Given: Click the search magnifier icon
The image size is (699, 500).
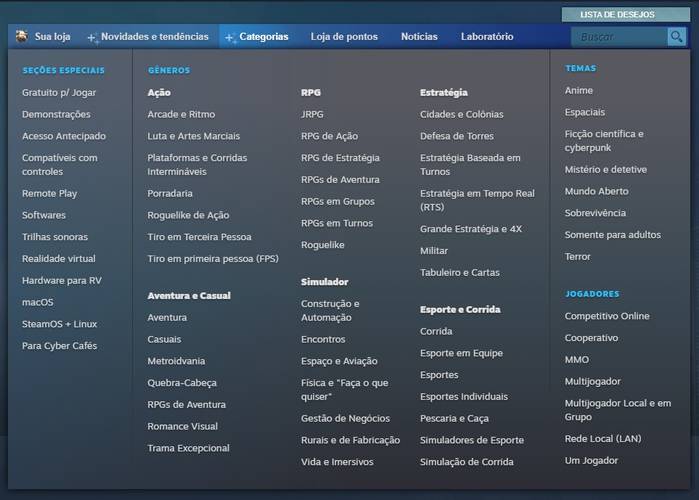Looking at the screenshot, I should click(x=676, y=37).
